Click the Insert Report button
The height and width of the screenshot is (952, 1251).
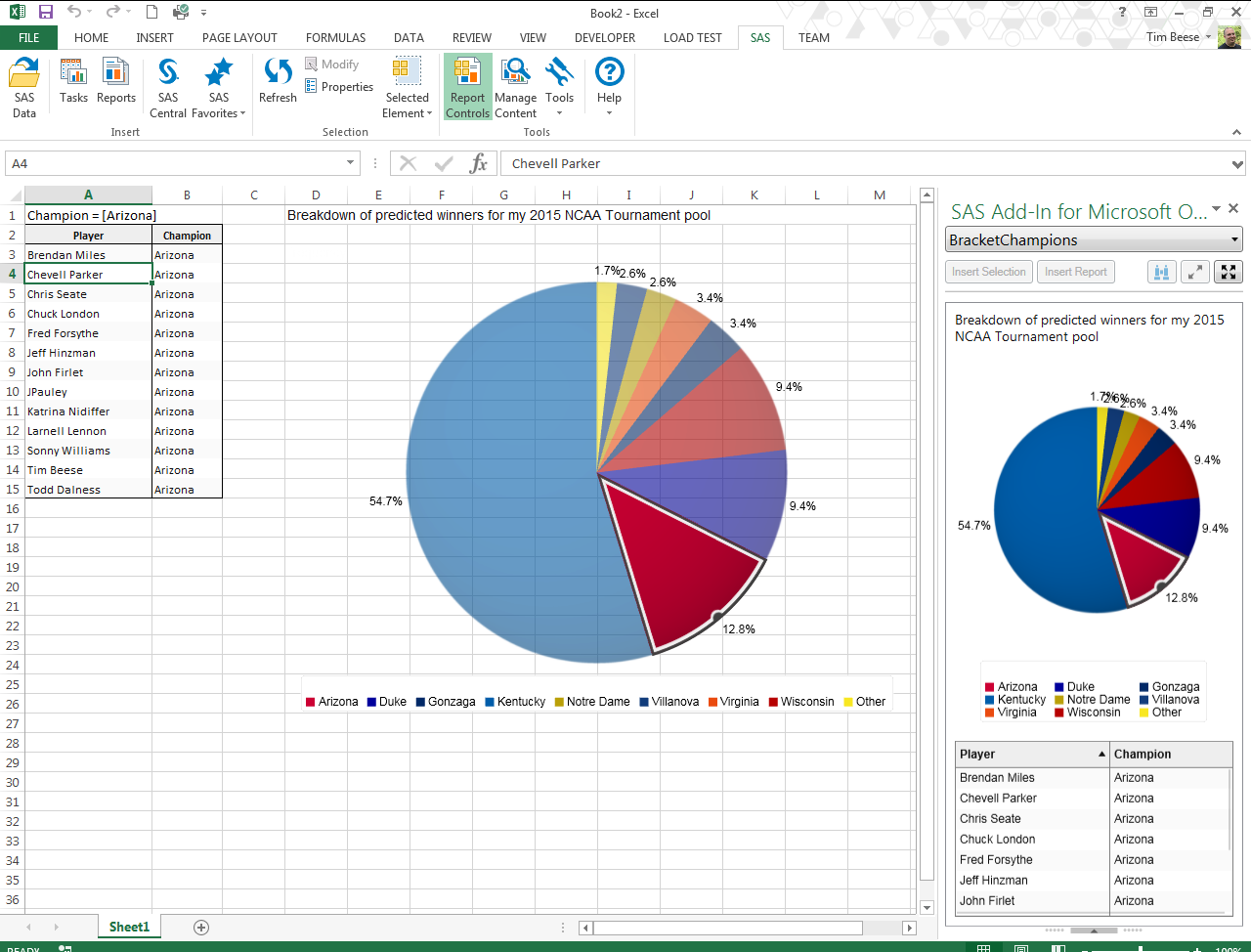1075,272
